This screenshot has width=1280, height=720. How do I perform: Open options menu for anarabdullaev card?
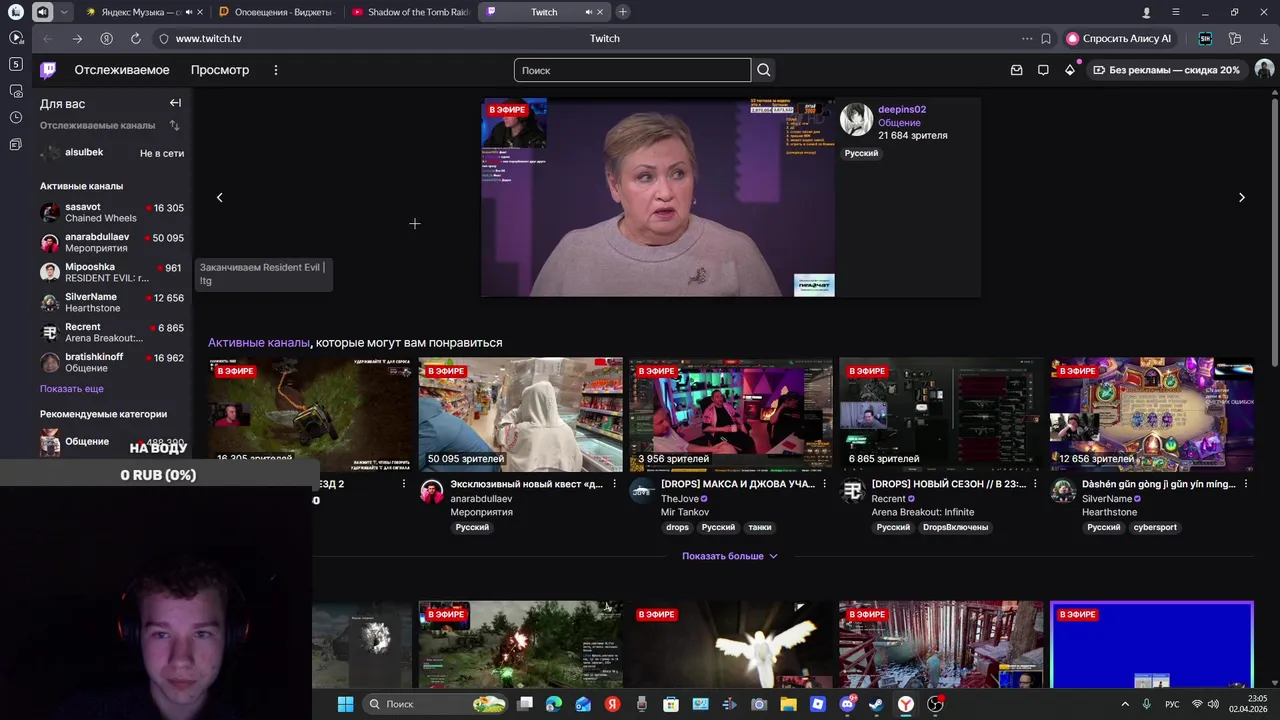pos(614,484)
